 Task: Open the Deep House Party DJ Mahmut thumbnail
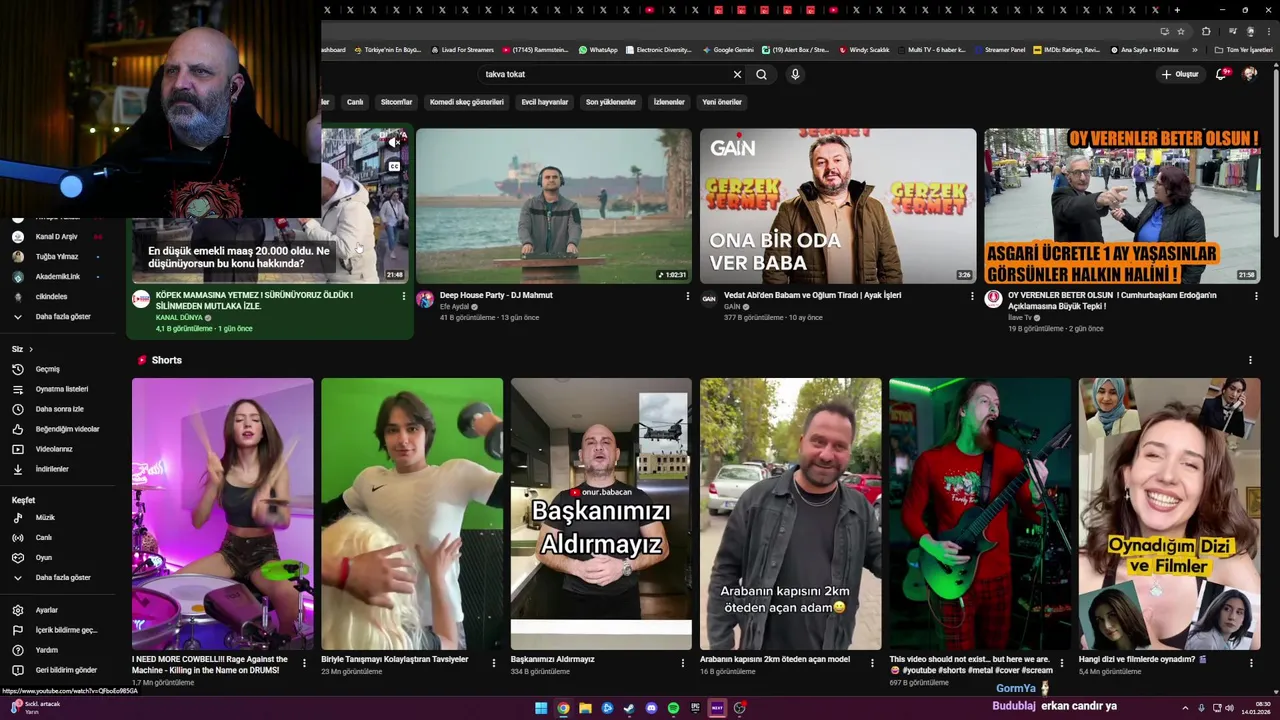tap(553, 206)
